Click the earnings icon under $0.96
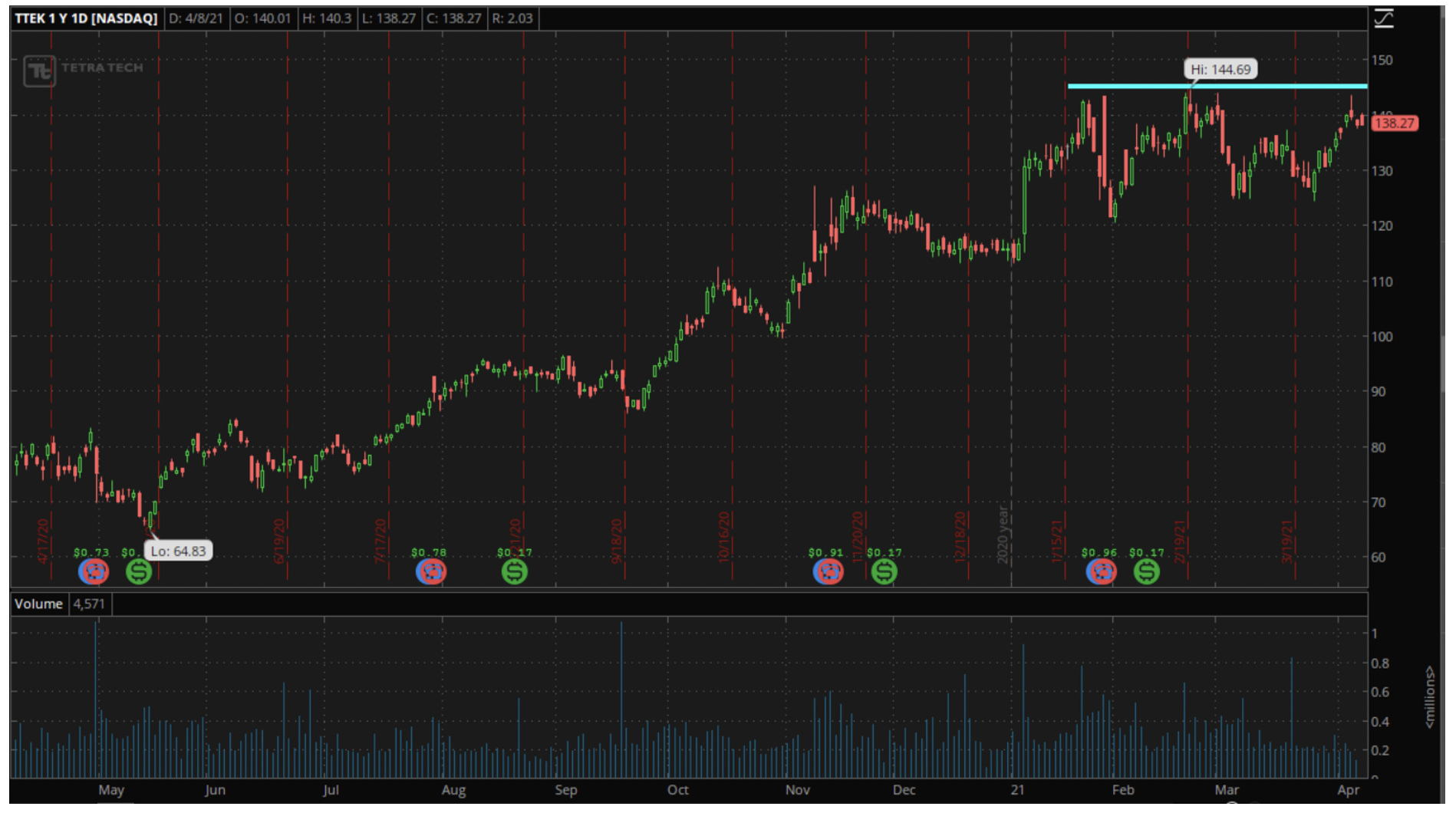1456x813 pixels. click(x=1102, y=571)
